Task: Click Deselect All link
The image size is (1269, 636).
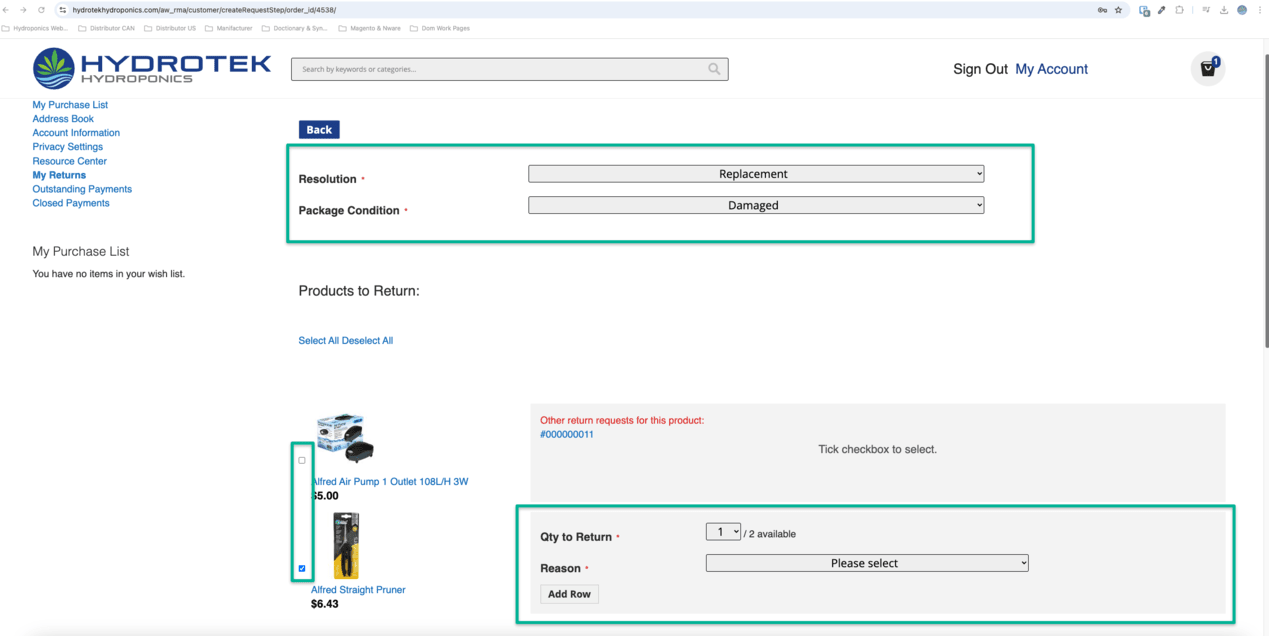Action: pos(367,341)
